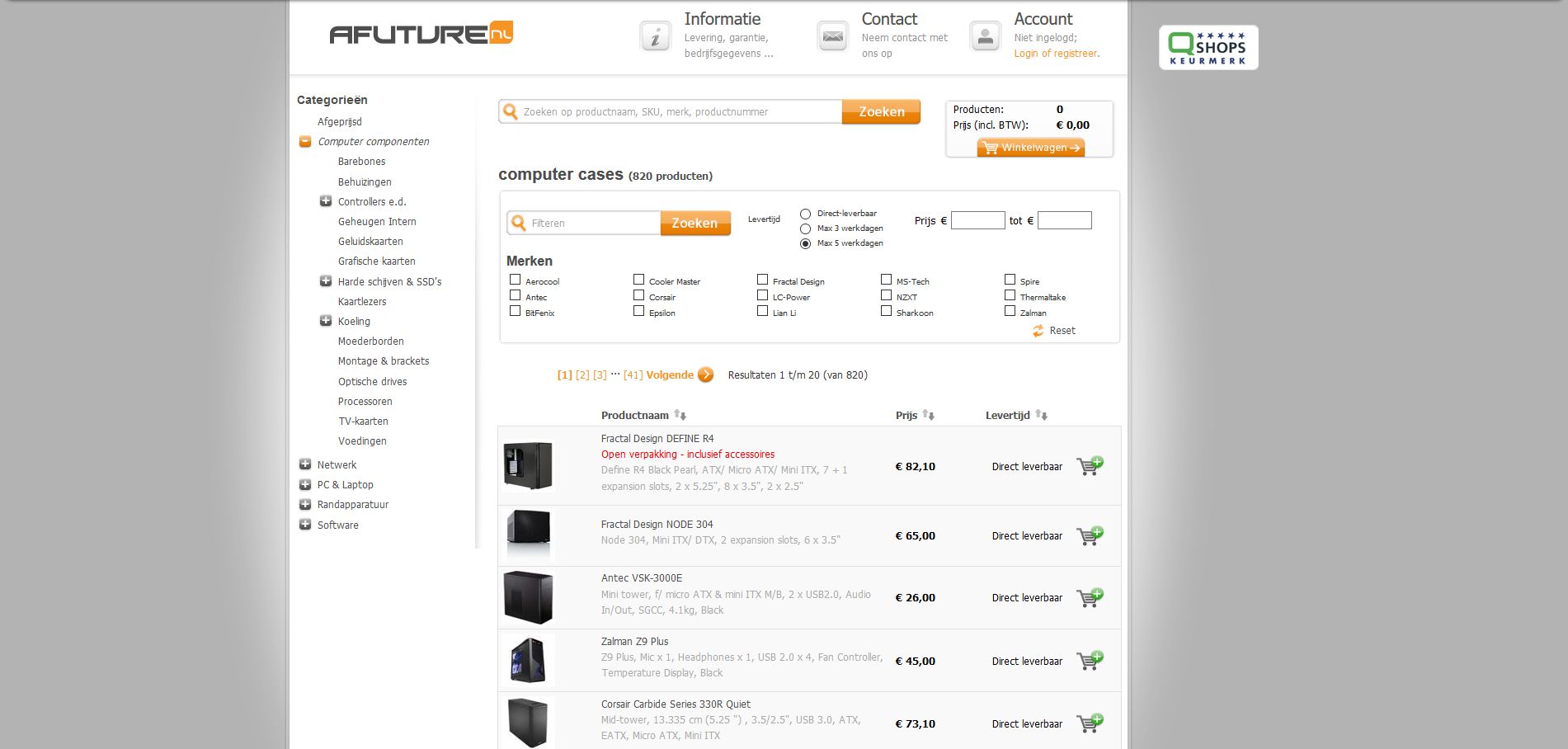This screenshot has height=749, width=1568.
Task: Open the NODE 304 product thumbnail
Action: tap(528, 535)
